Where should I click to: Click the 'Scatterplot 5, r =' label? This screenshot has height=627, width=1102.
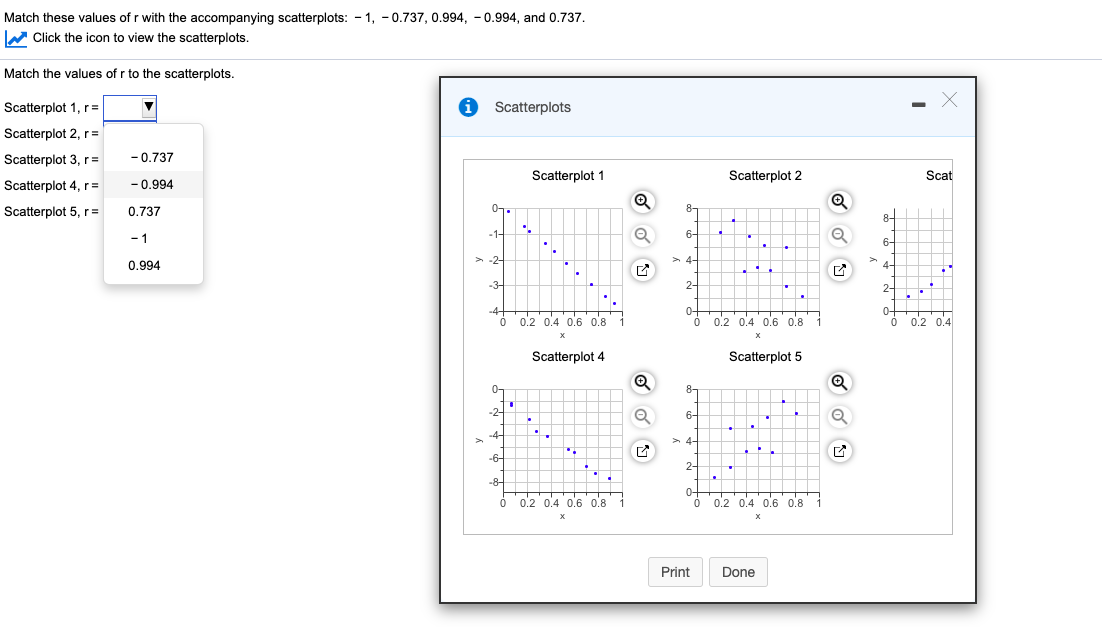51,212
